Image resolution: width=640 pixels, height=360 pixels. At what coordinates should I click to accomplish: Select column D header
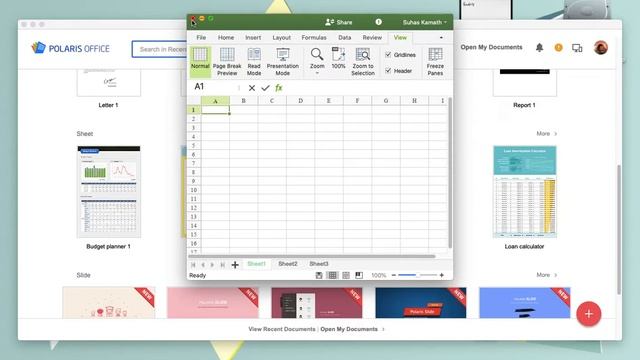pos(300,101)
